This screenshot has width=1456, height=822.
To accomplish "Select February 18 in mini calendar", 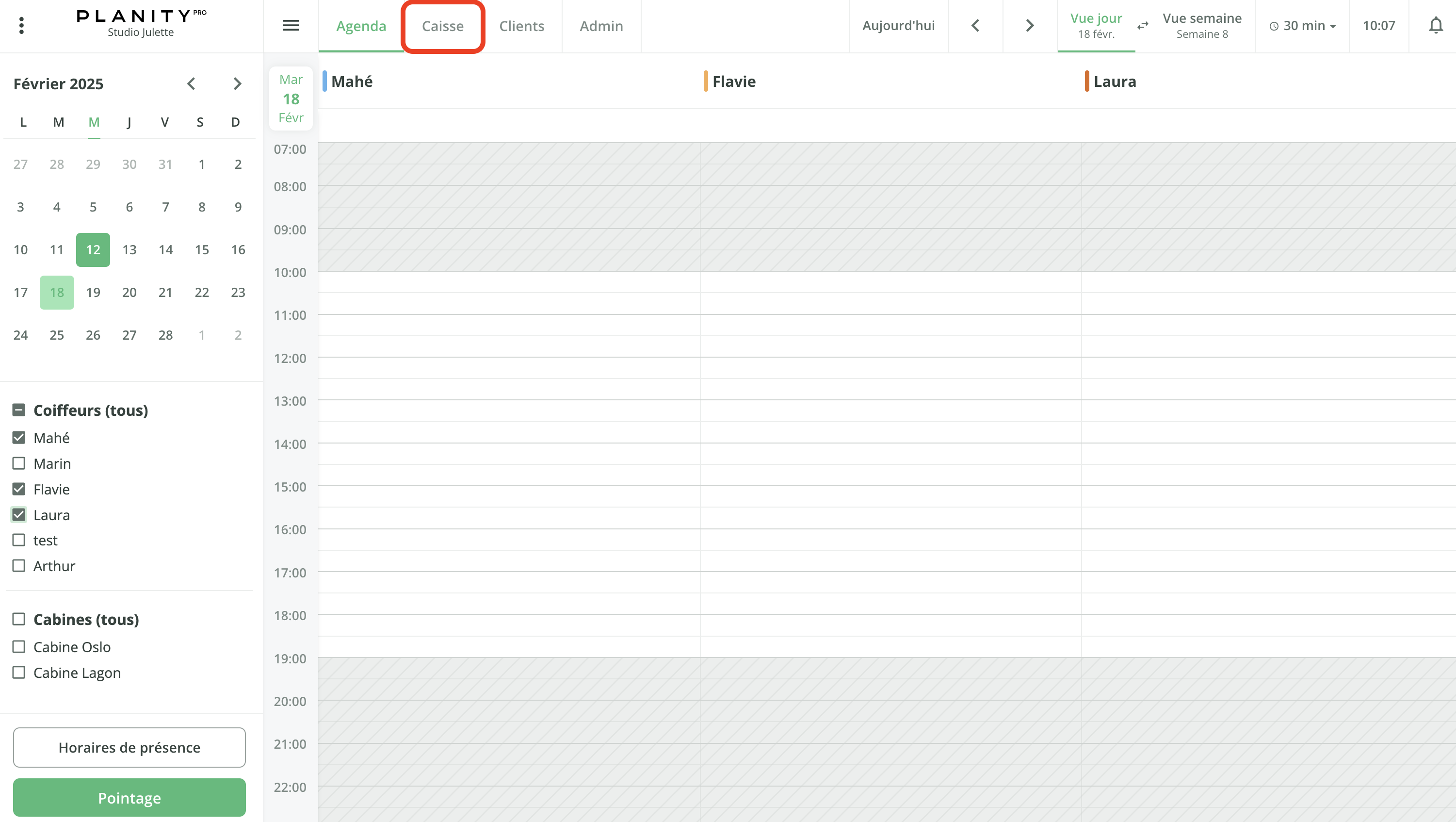I will pos(57,292).
